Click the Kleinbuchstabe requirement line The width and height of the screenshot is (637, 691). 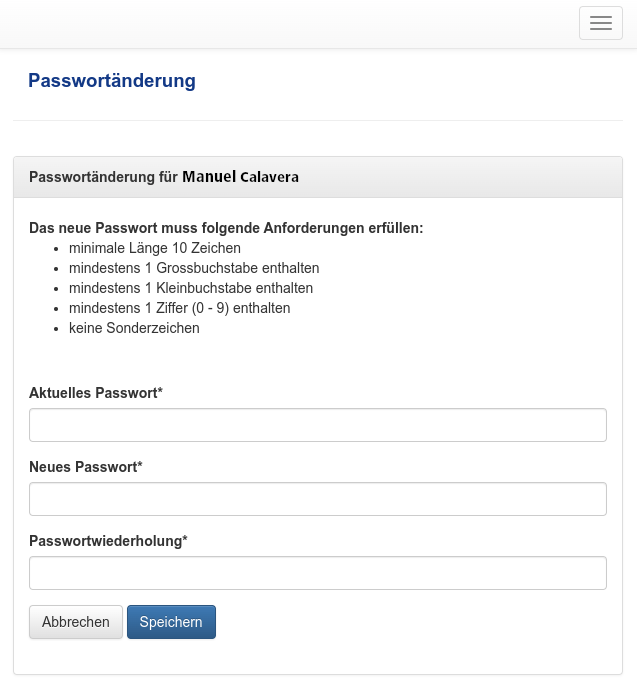pyautogui.click(x=191, y=288)
